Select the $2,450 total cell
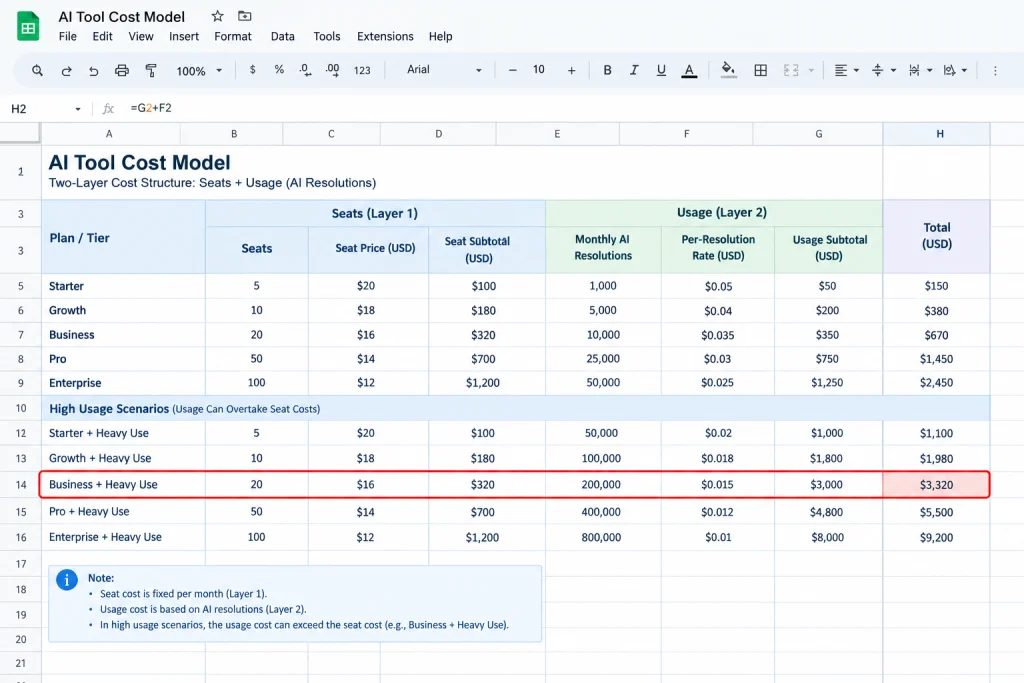 936,383
